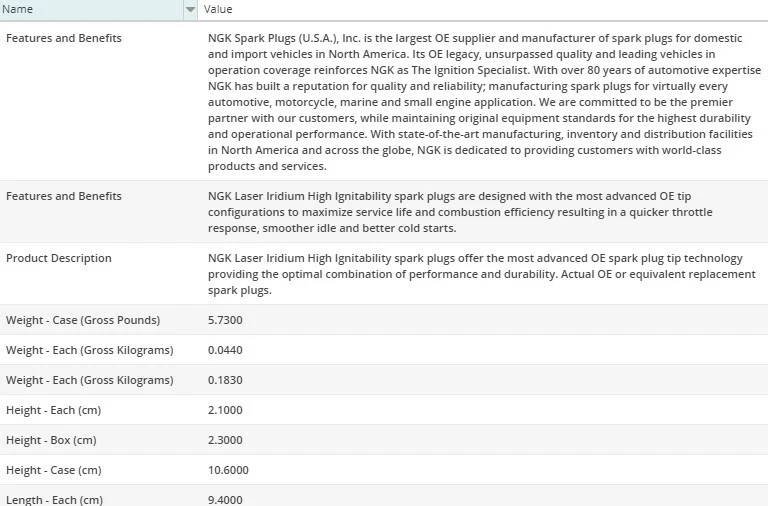This screenshot has width=768, height=506.
Task: Select the Weight - Each row with 0.0440
Action: (384, 350)
